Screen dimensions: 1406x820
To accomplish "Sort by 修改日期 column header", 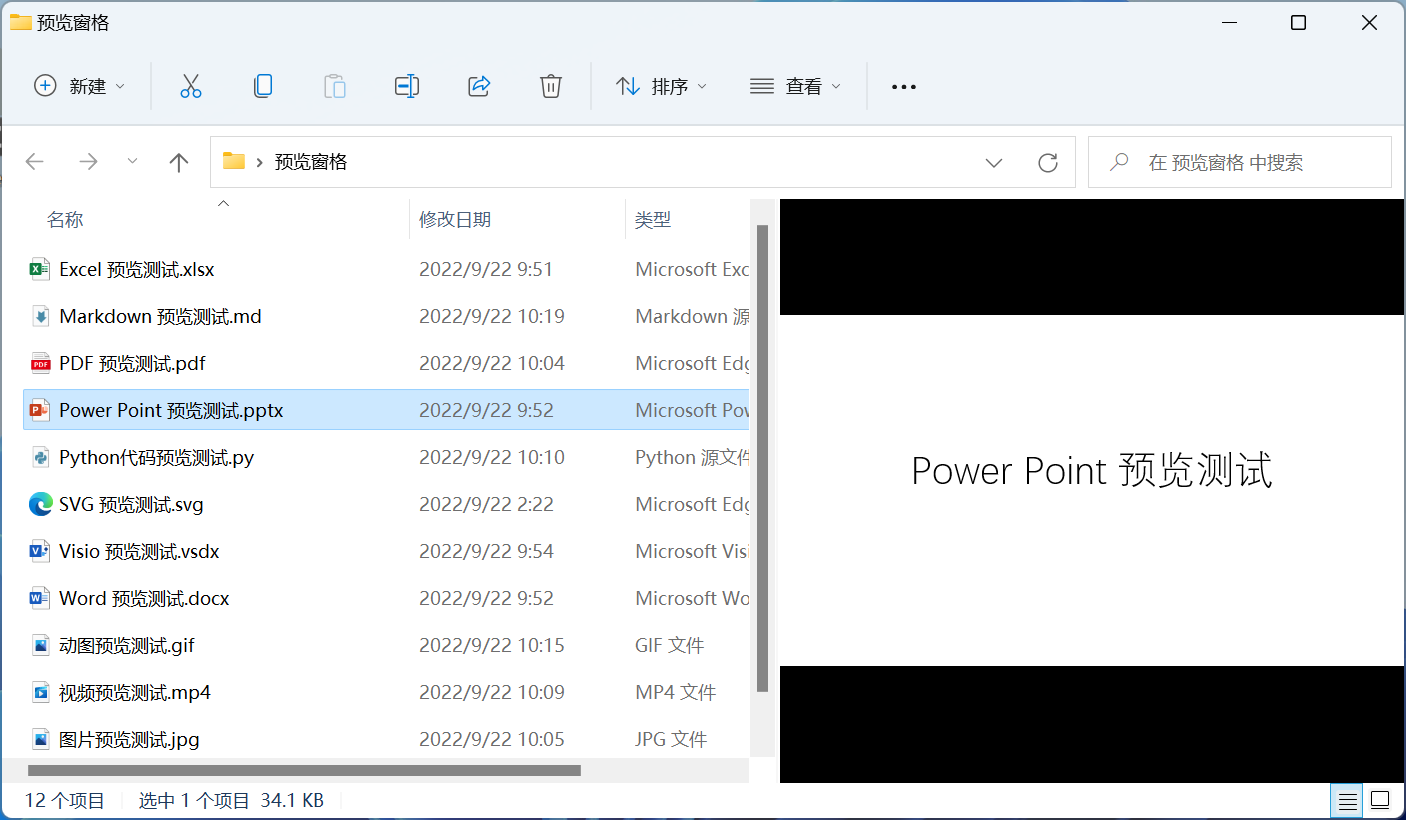I will [455, 220].
